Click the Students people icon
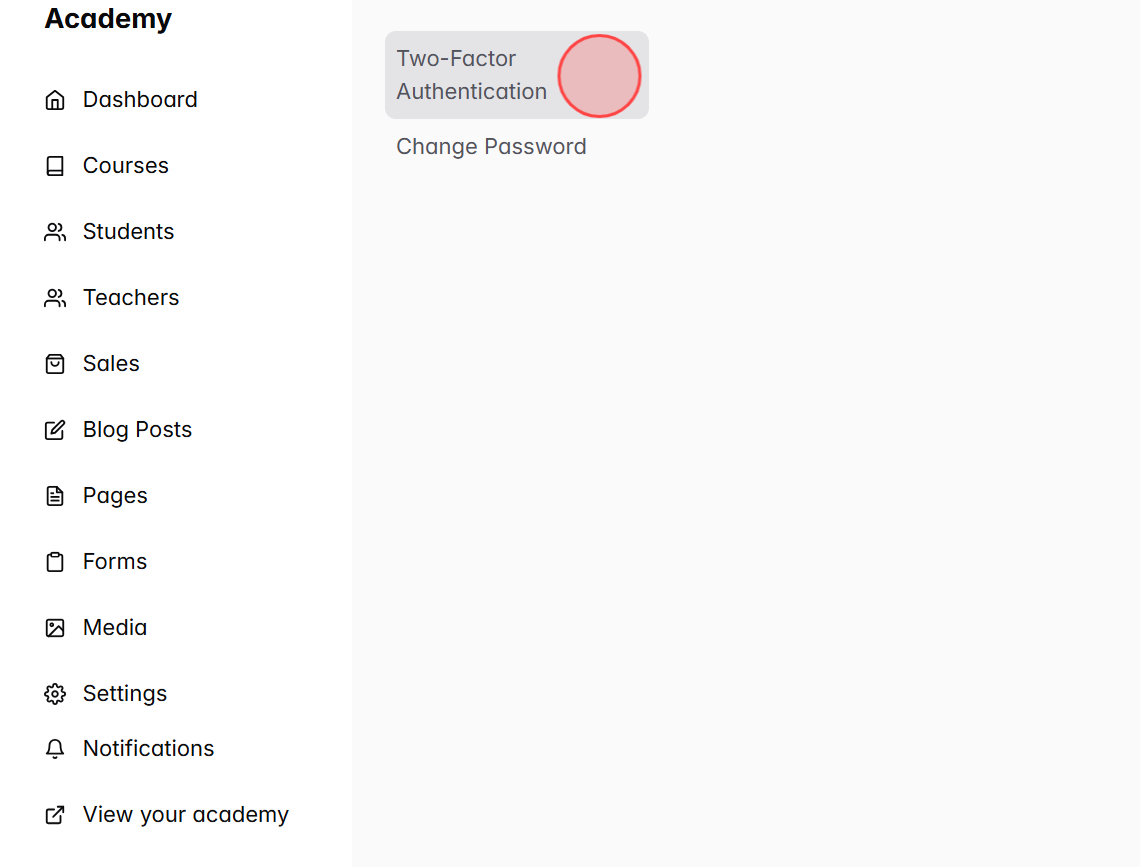The height and width of the screenshot is (867, 1140). 55,231
